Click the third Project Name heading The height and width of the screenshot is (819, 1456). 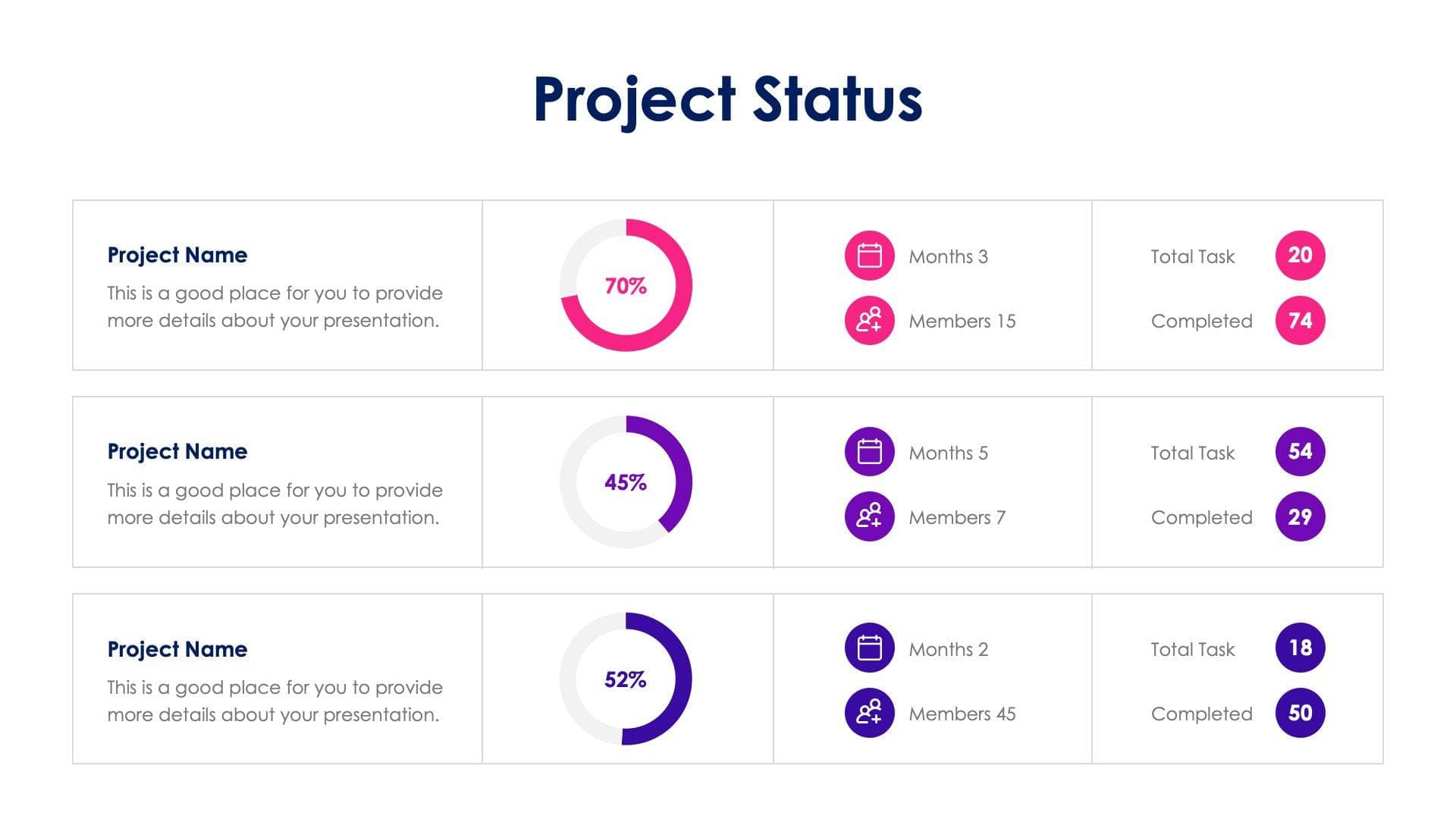177,649
